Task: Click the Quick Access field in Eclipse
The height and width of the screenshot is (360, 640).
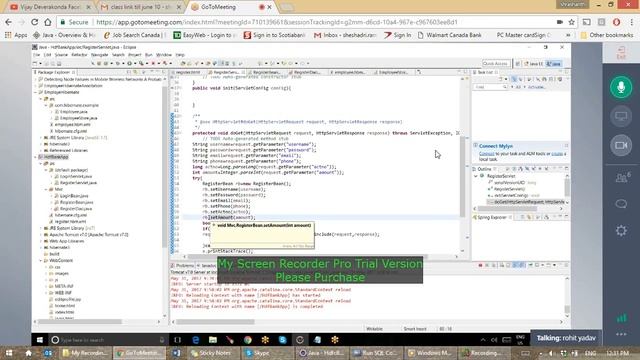Action: point(495,64)
